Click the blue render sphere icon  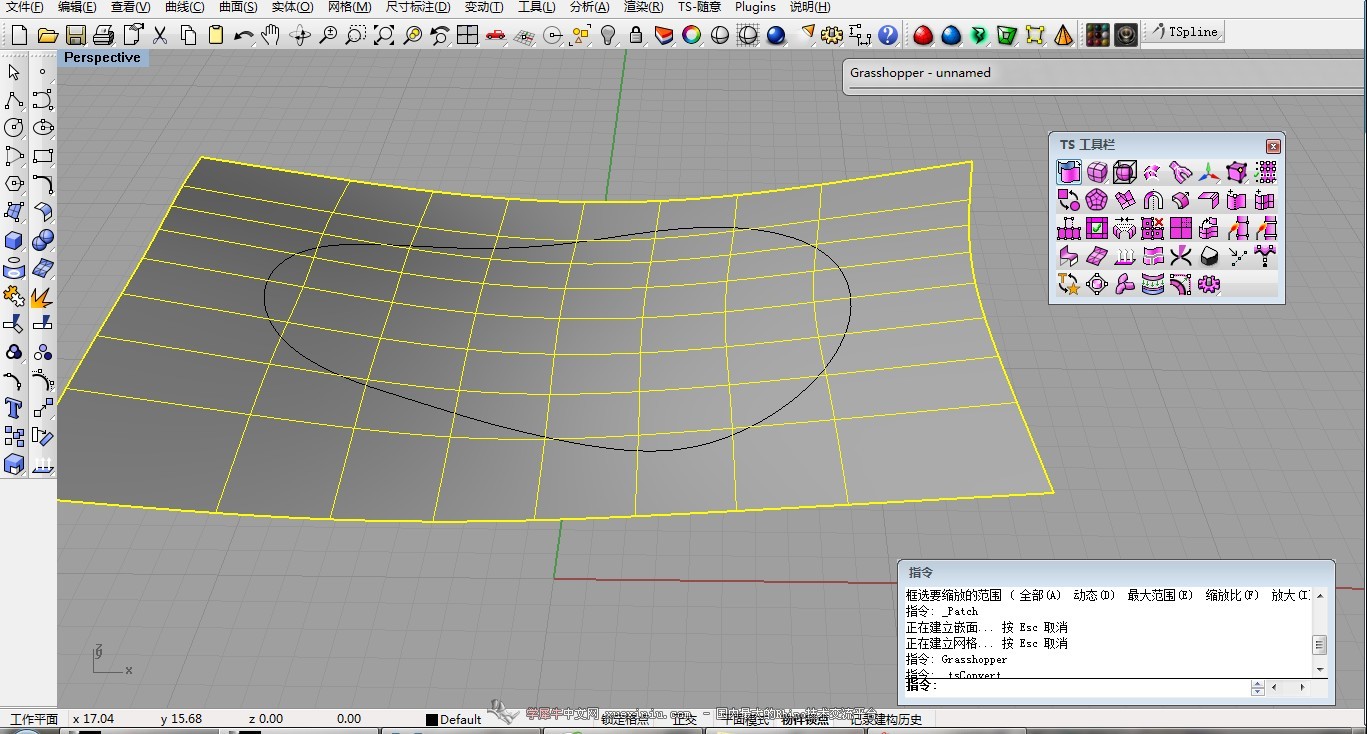(775, 35)
